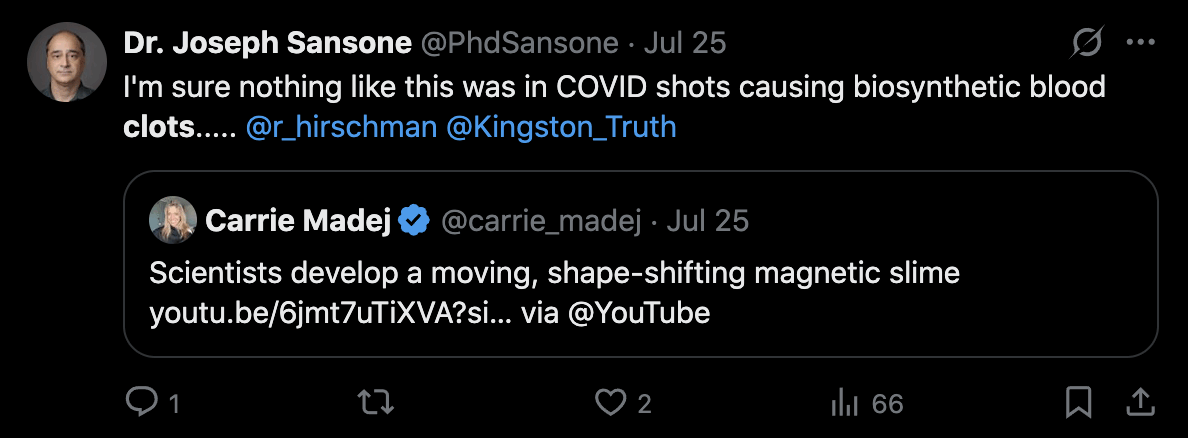Click the blue verified badge on Carrie Madej
The width and height of the screenshot is (1188, 438).
tap(414, 220)
